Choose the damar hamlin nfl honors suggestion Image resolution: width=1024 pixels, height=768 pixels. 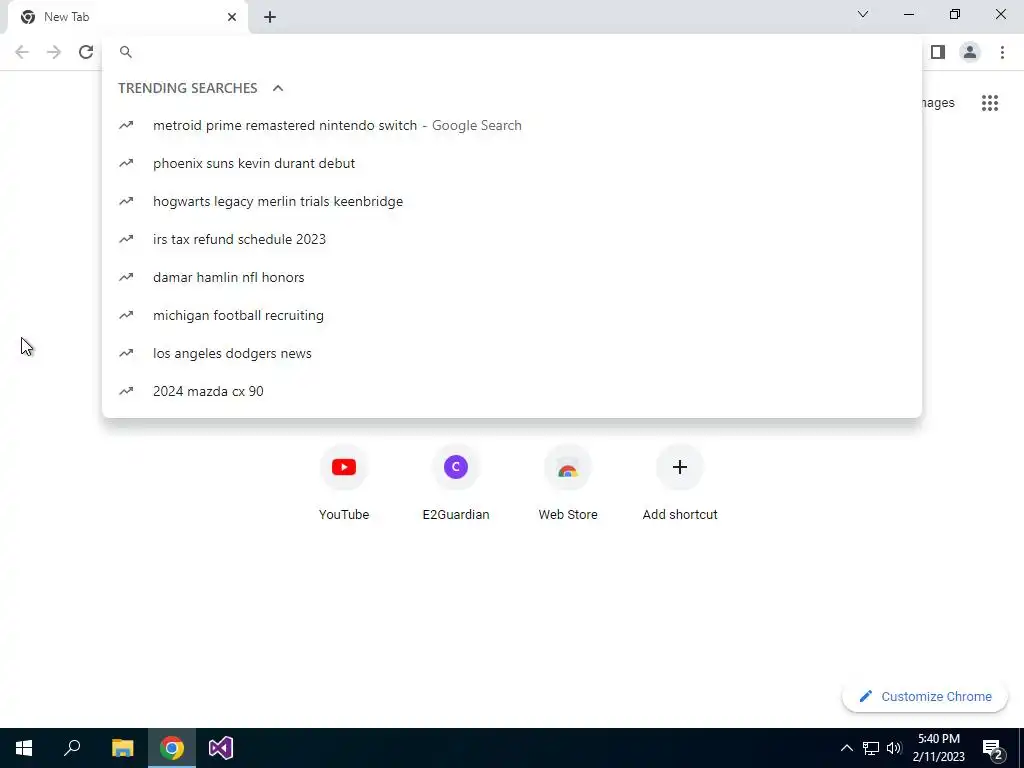coord(512,277)
